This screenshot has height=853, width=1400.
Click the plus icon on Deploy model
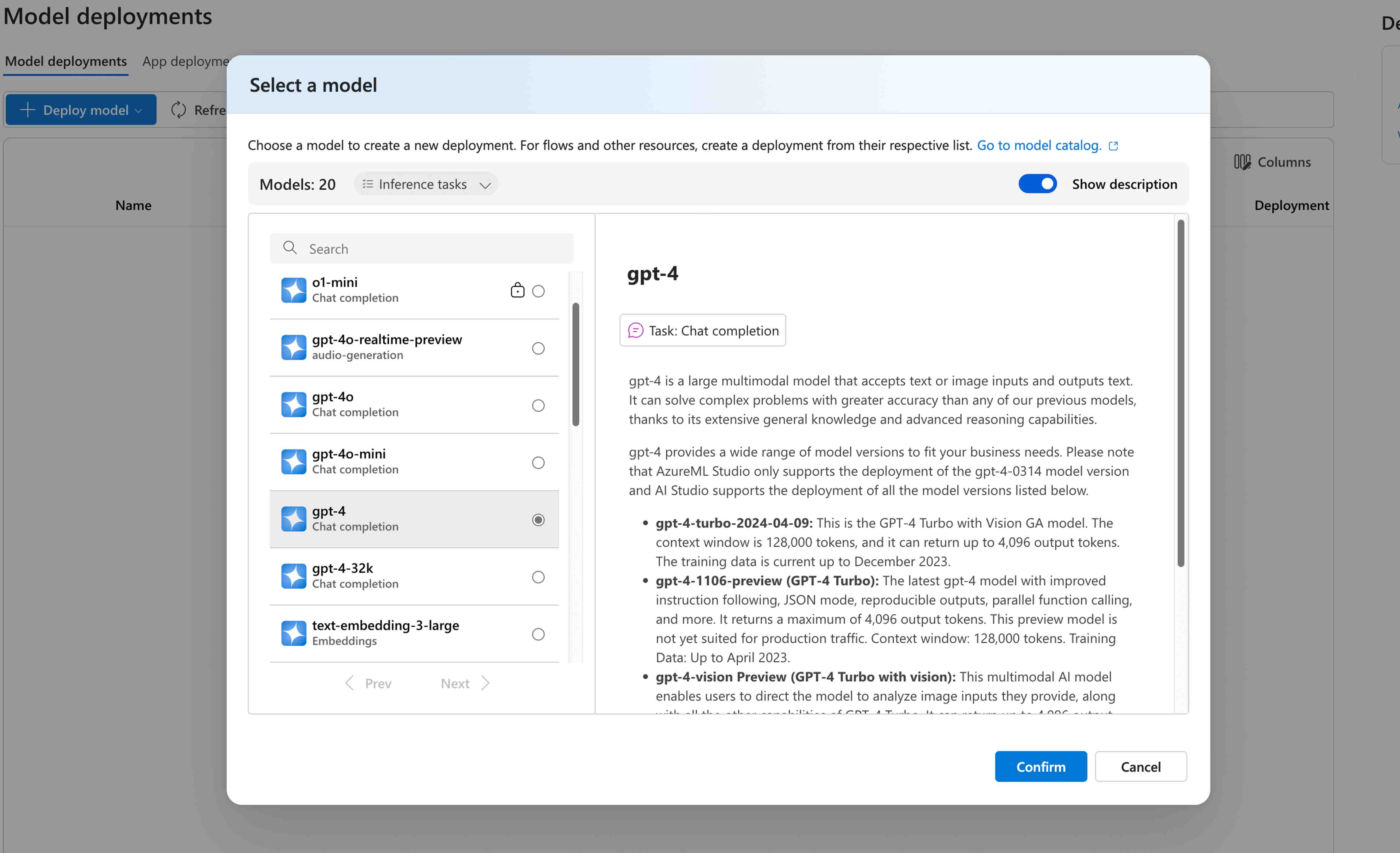click(27, 110)
